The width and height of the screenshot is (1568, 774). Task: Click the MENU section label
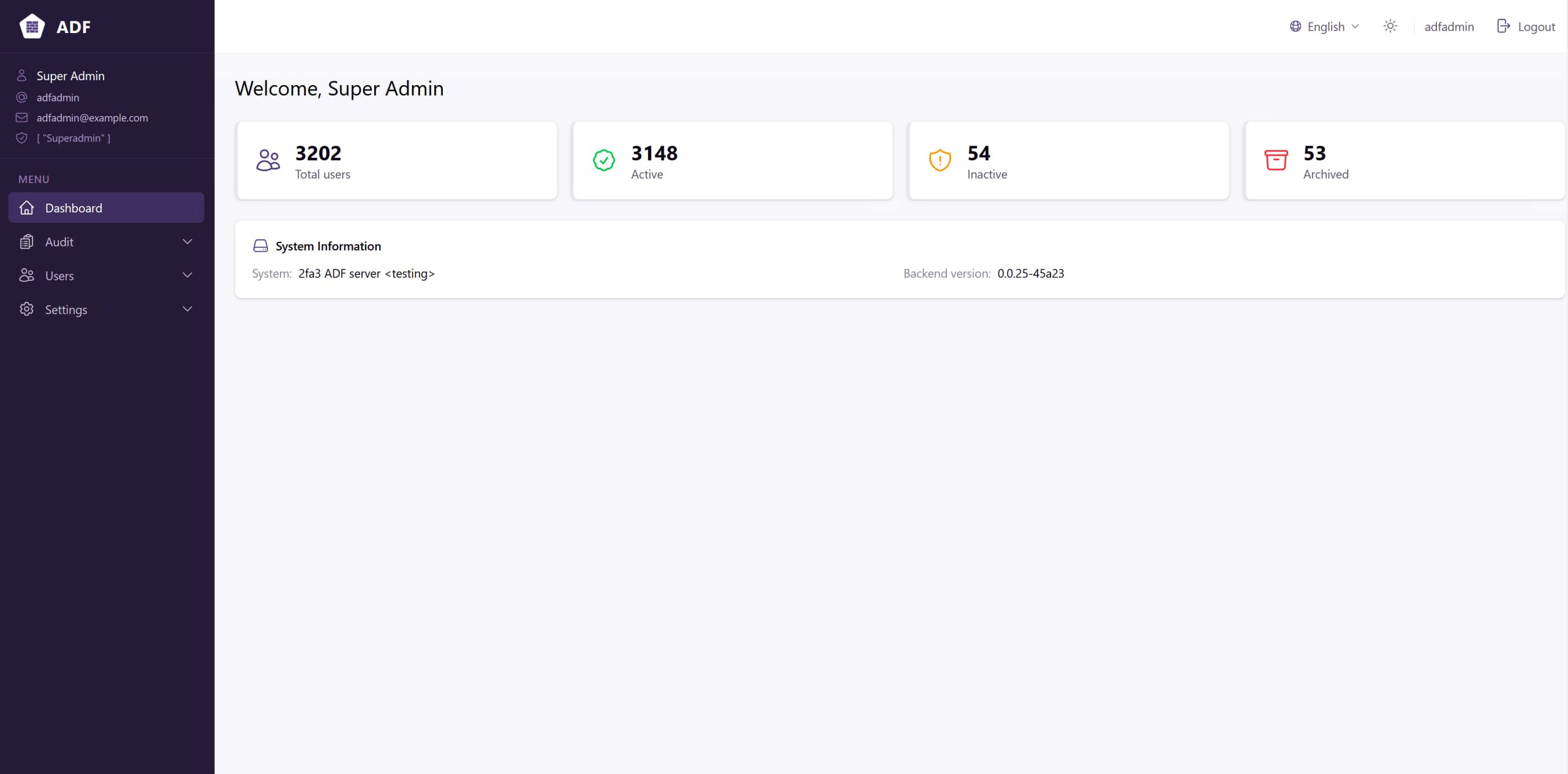[34, 179]
